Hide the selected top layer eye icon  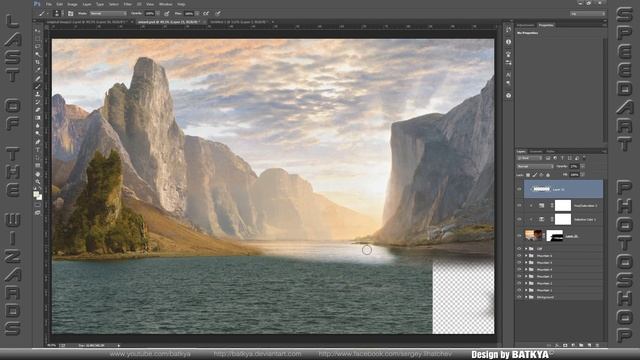point(519,189)
